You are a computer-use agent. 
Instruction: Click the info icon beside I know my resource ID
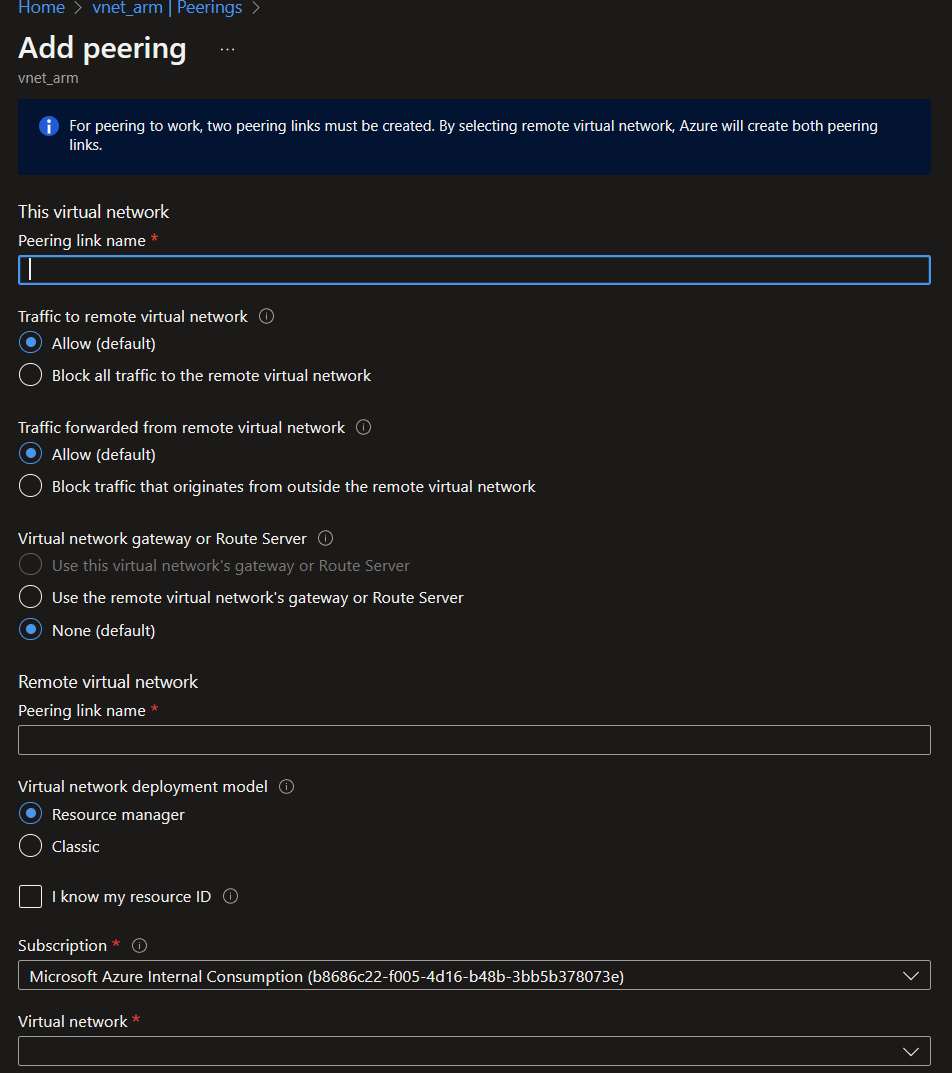coord(230,896)
